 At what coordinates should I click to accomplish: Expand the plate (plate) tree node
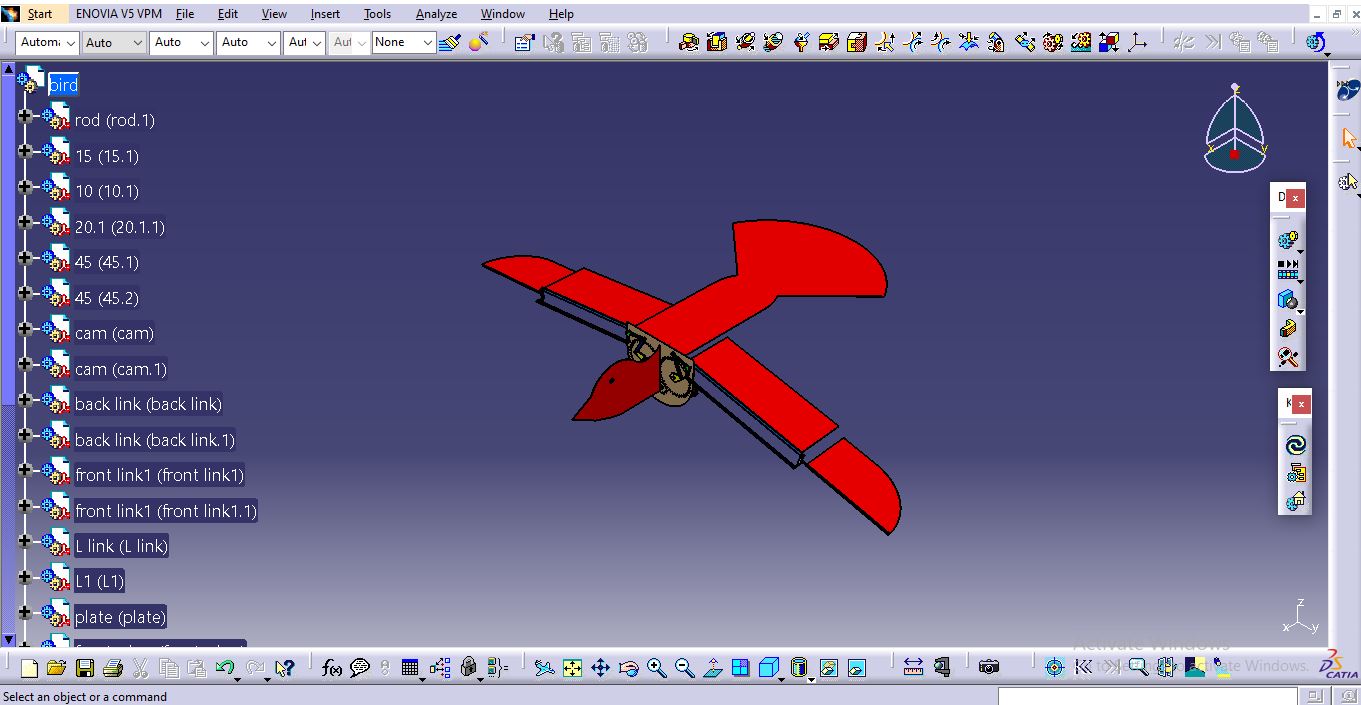tap(25, 613)
